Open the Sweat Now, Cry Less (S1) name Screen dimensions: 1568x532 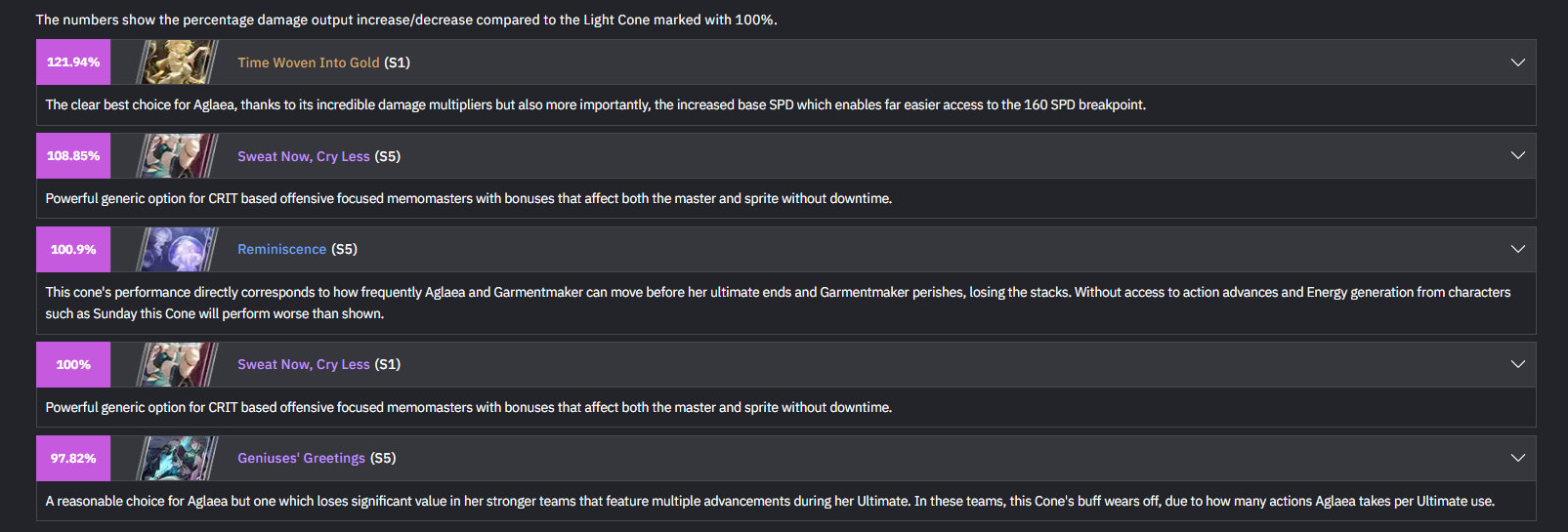click(318, 365)
